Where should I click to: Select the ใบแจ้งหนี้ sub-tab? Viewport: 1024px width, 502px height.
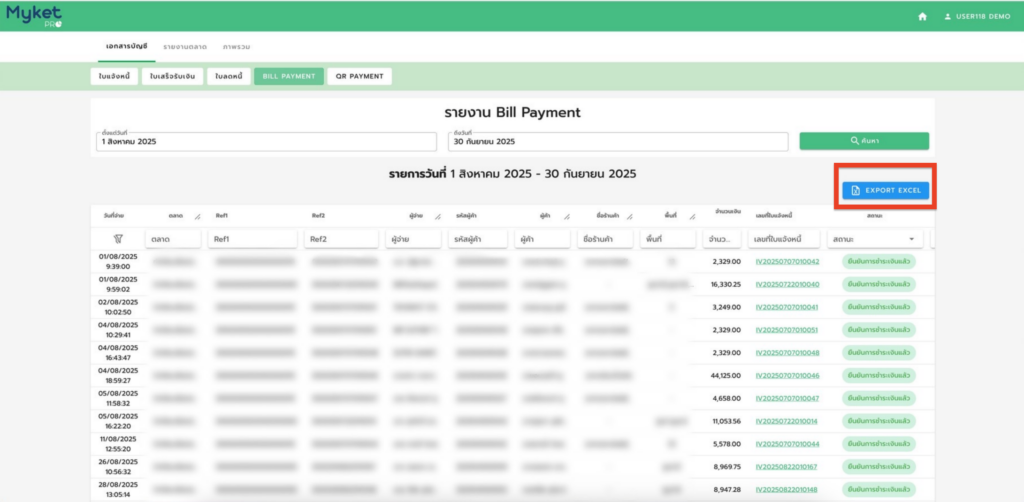pyautogui.click(x=114, y=76)
